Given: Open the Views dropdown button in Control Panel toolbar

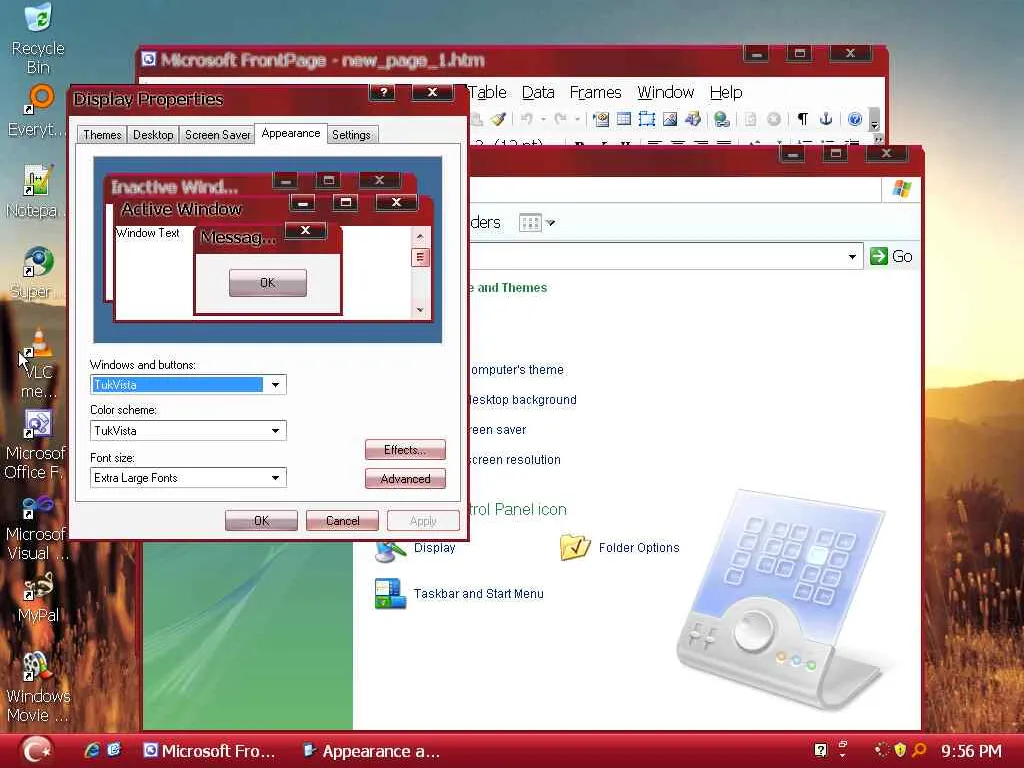Looking at the screenshot, I should click(537, 223).
